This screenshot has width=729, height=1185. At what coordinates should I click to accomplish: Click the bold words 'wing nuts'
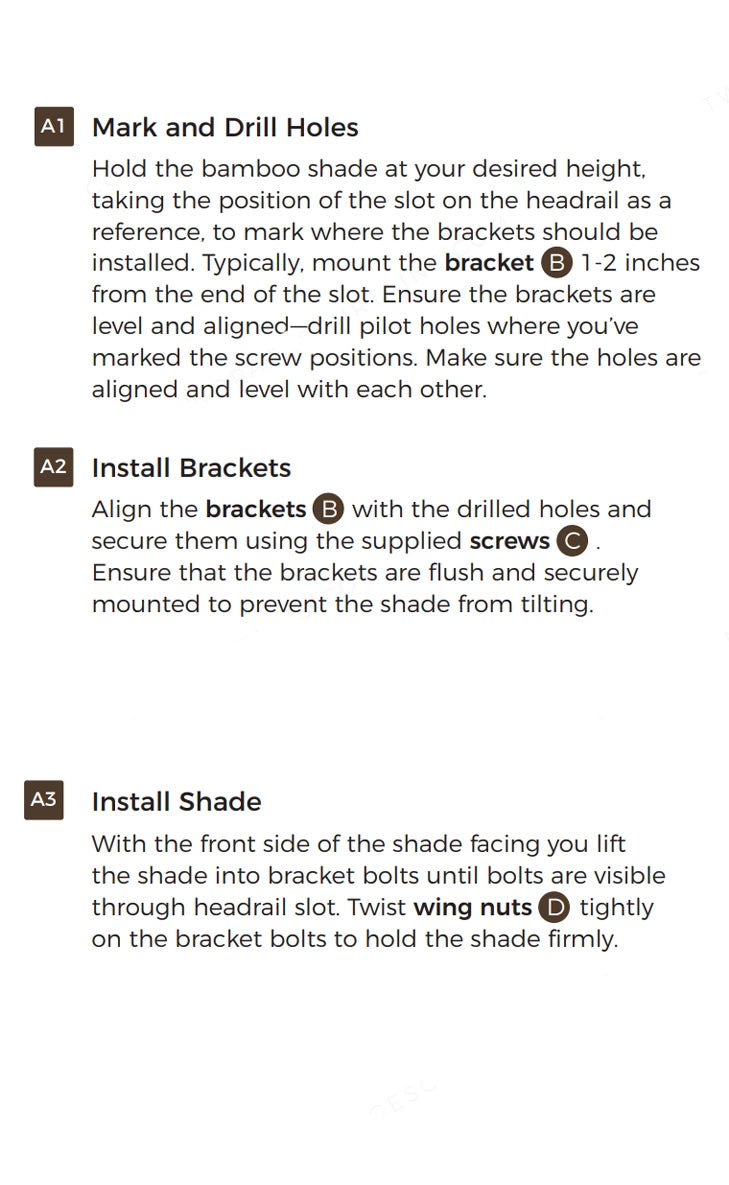point(473,908)
